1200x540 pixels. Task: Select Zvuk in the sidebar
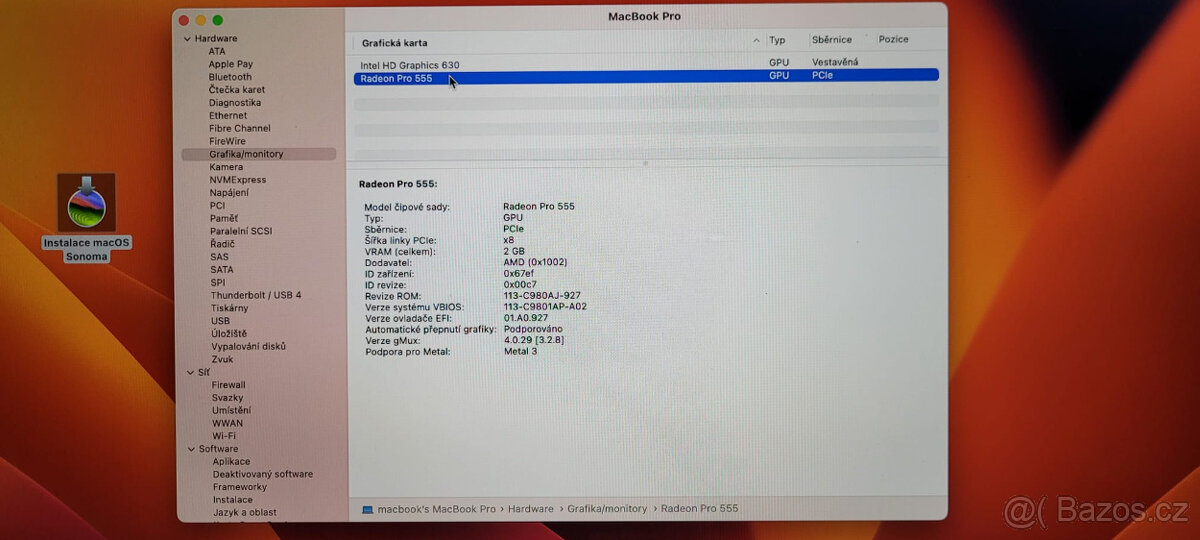pos(222,359)
